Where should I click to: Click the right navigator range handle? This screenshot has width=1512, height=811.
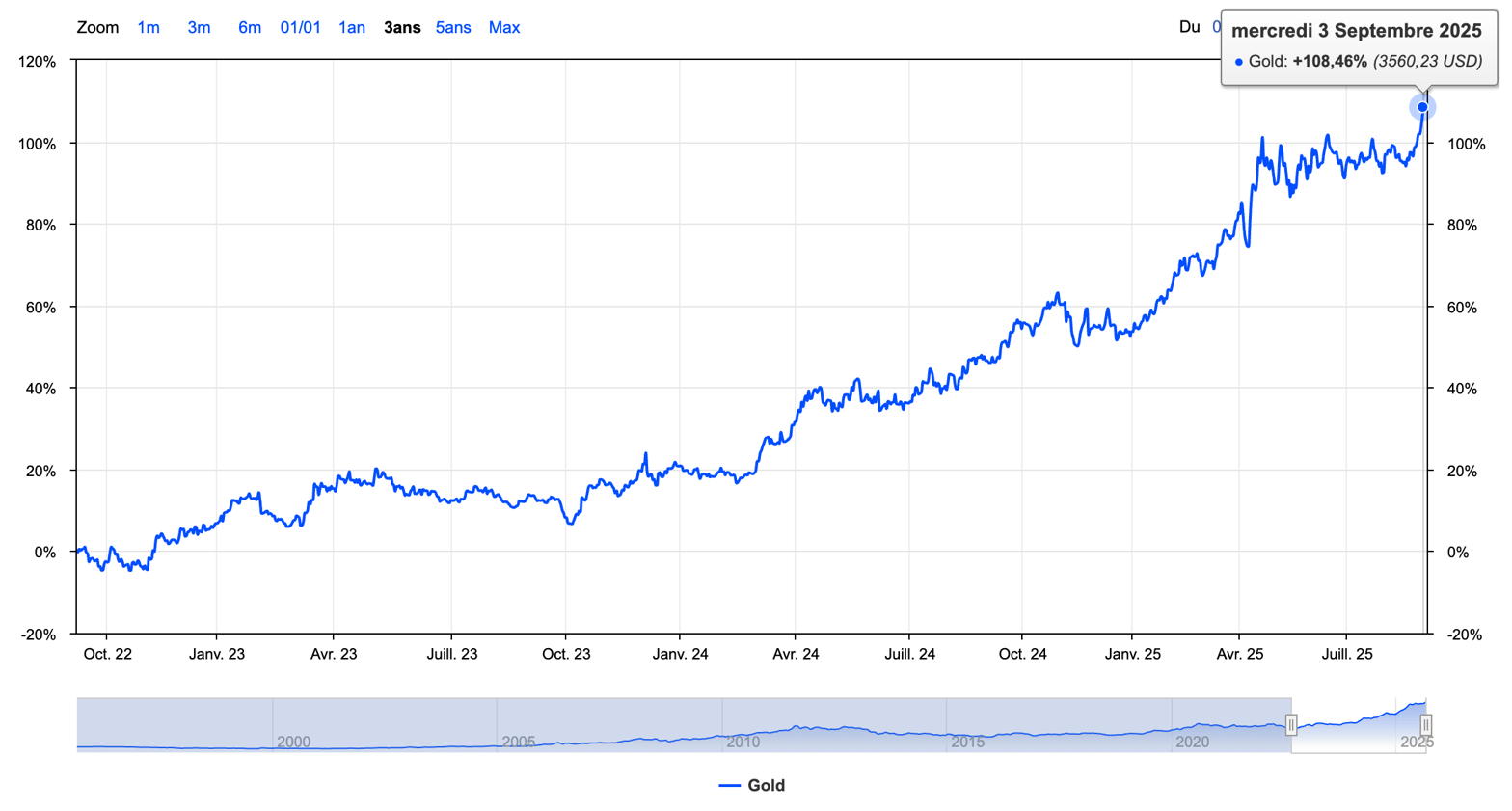click(1425, 725)
